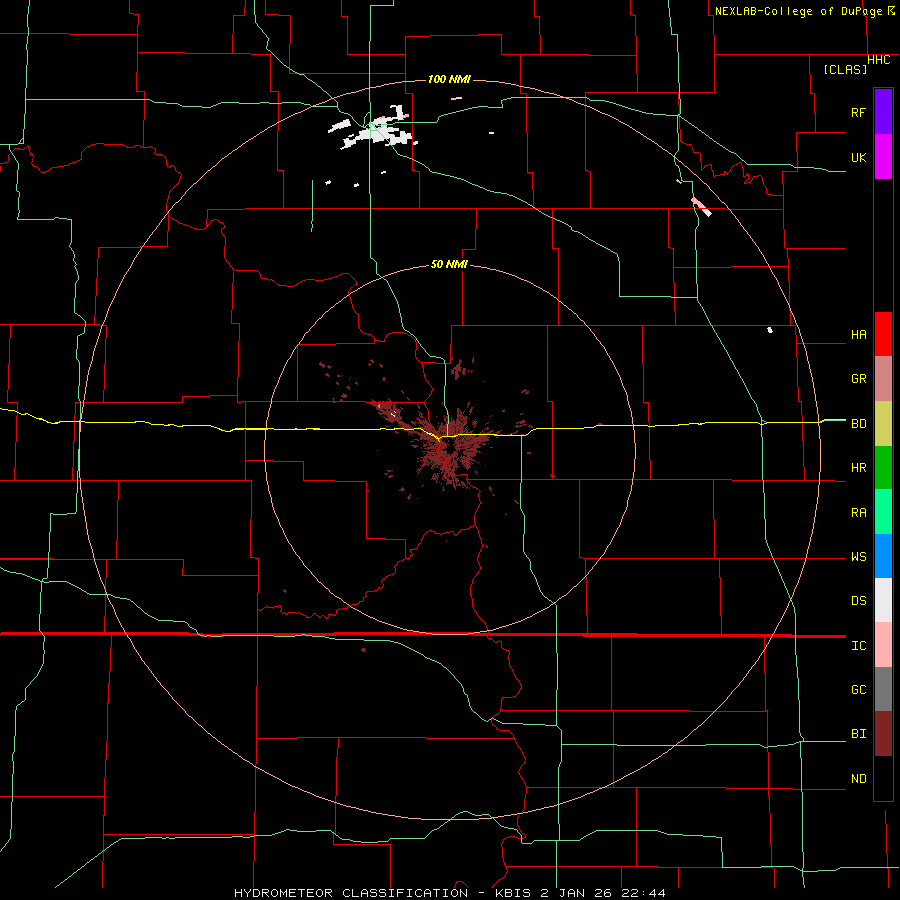Click the BD yellow legend swatch
Viewport: 900px width, 900px height.
[883, 424]
